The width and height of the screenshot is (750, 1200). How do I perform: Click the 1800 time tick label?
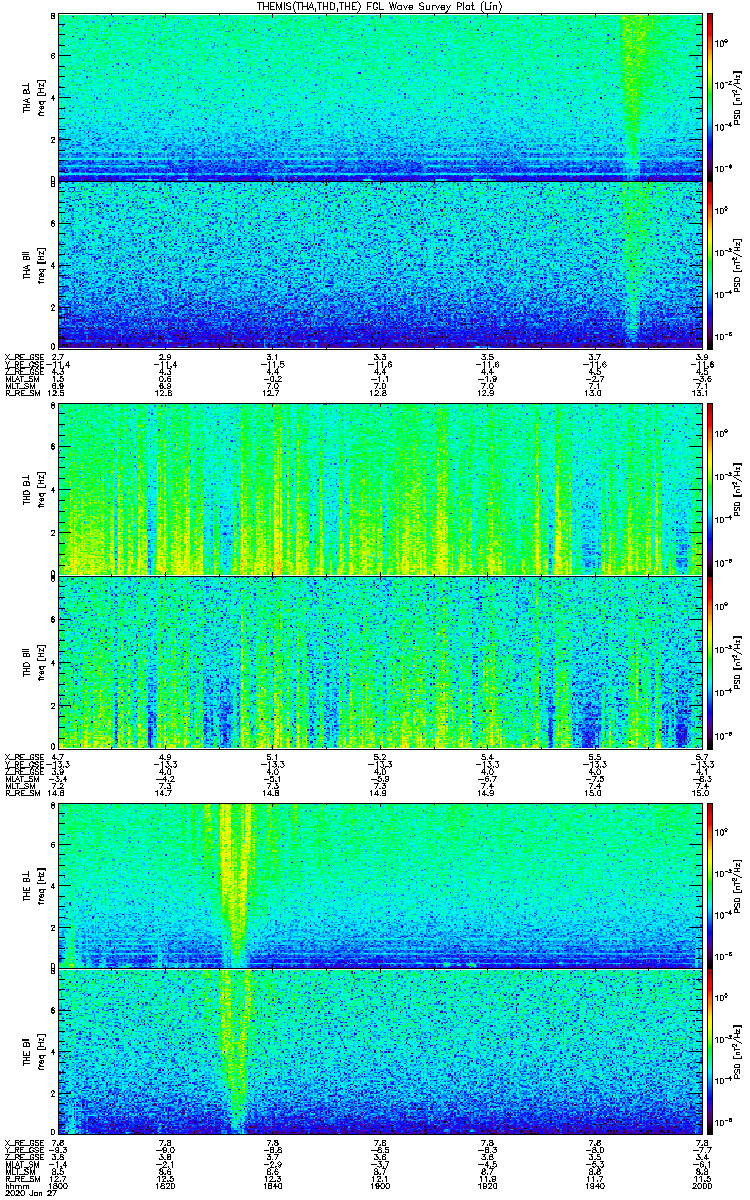pyautogui.click(x=60, y=1184)
